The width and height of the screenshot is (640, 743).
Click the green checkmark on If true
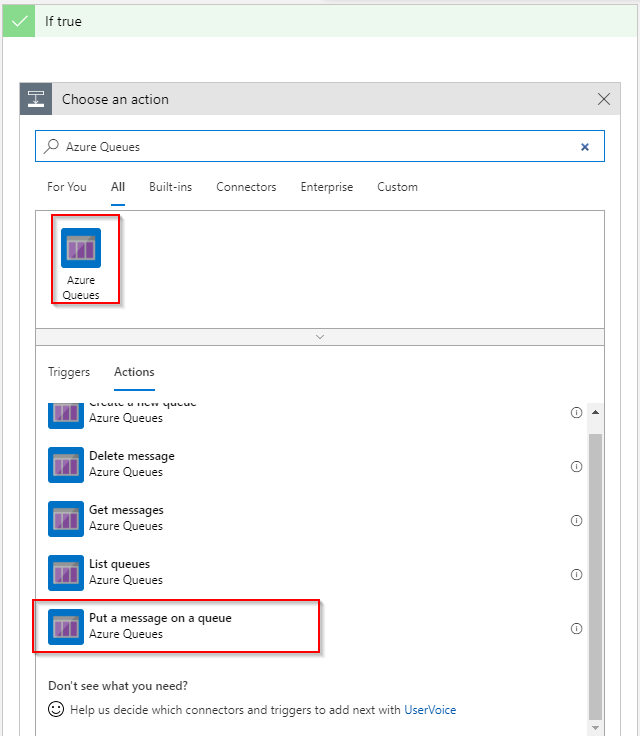point(19,21)
